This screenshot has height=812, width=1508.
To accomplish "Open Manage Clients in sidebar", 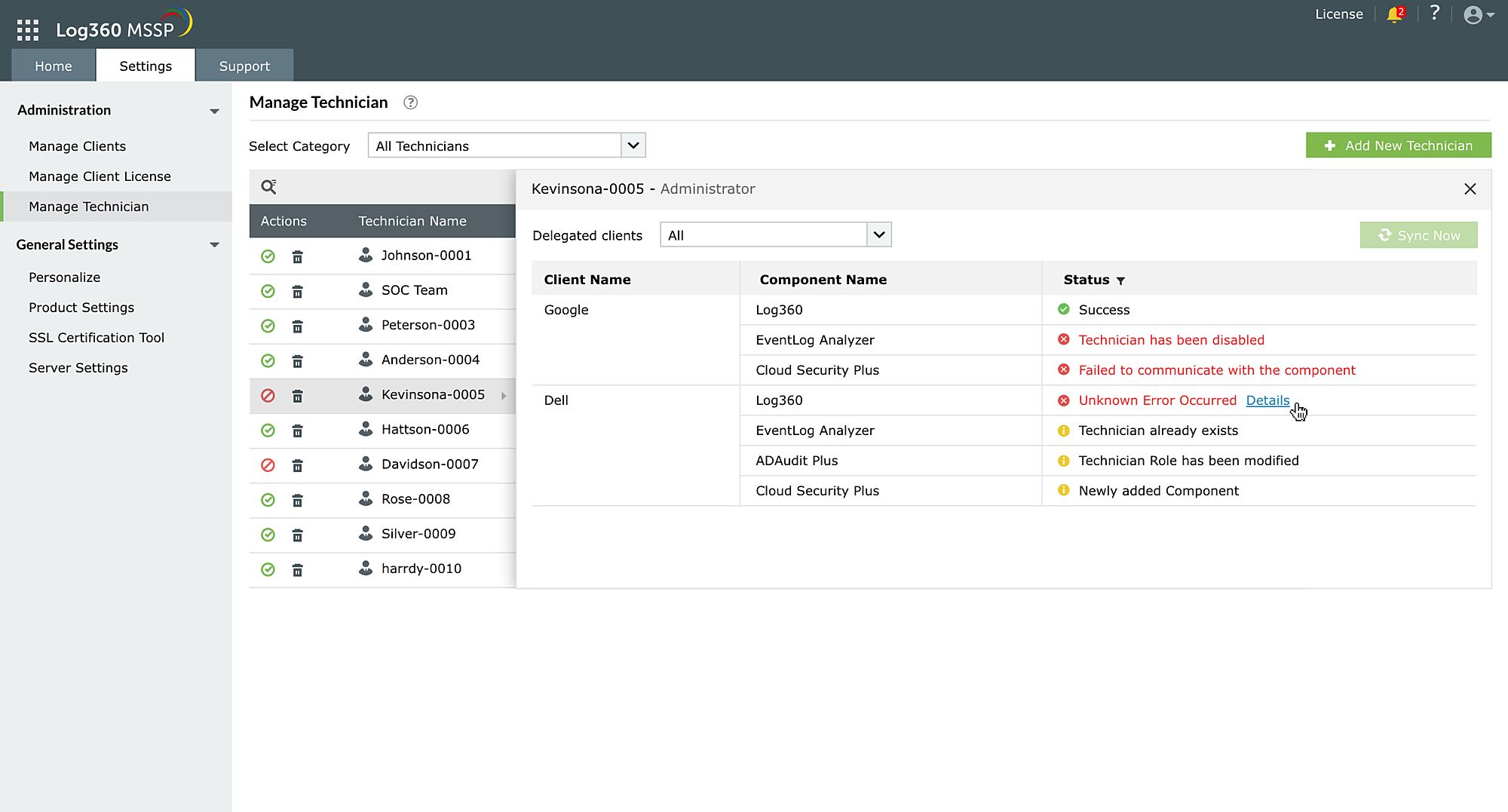I will coord(77,146).
